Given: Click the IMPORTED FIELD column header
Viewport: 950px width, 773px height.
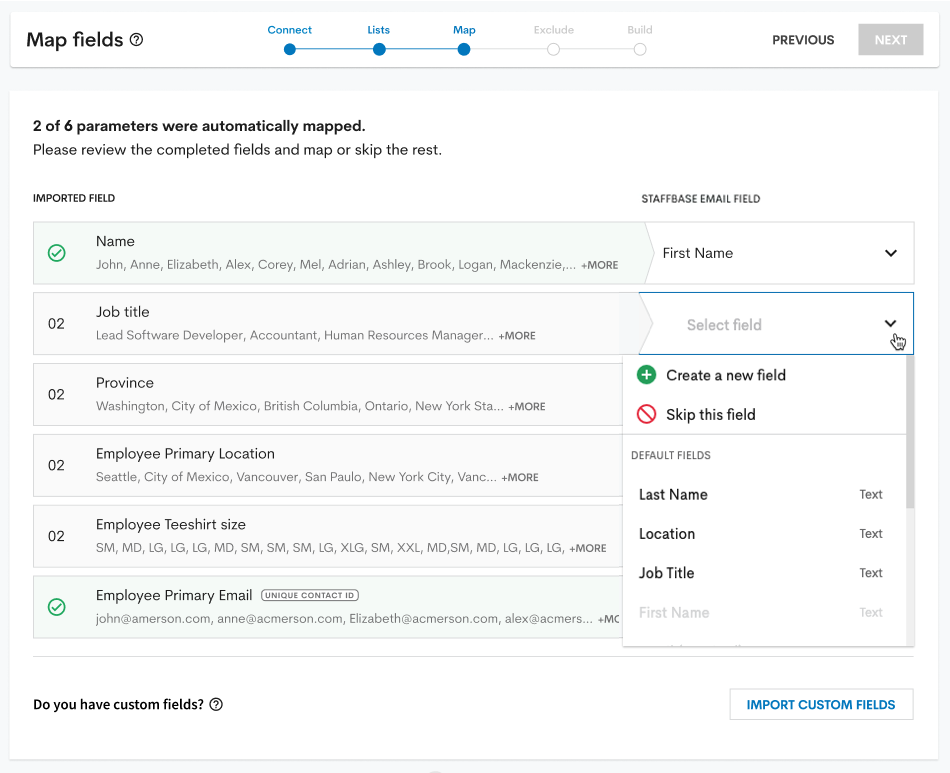Looking at the screenshot, I should [74, 198].
